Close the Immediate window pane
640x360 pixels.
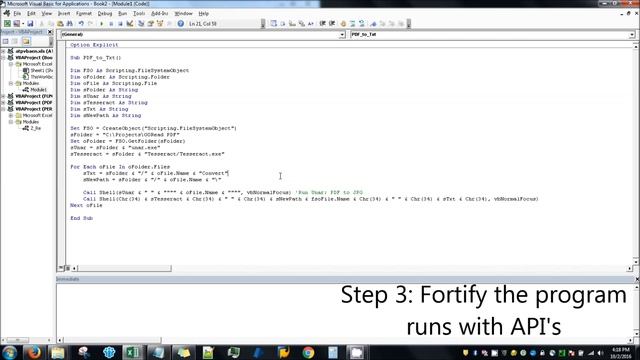[x=637, y=279]
